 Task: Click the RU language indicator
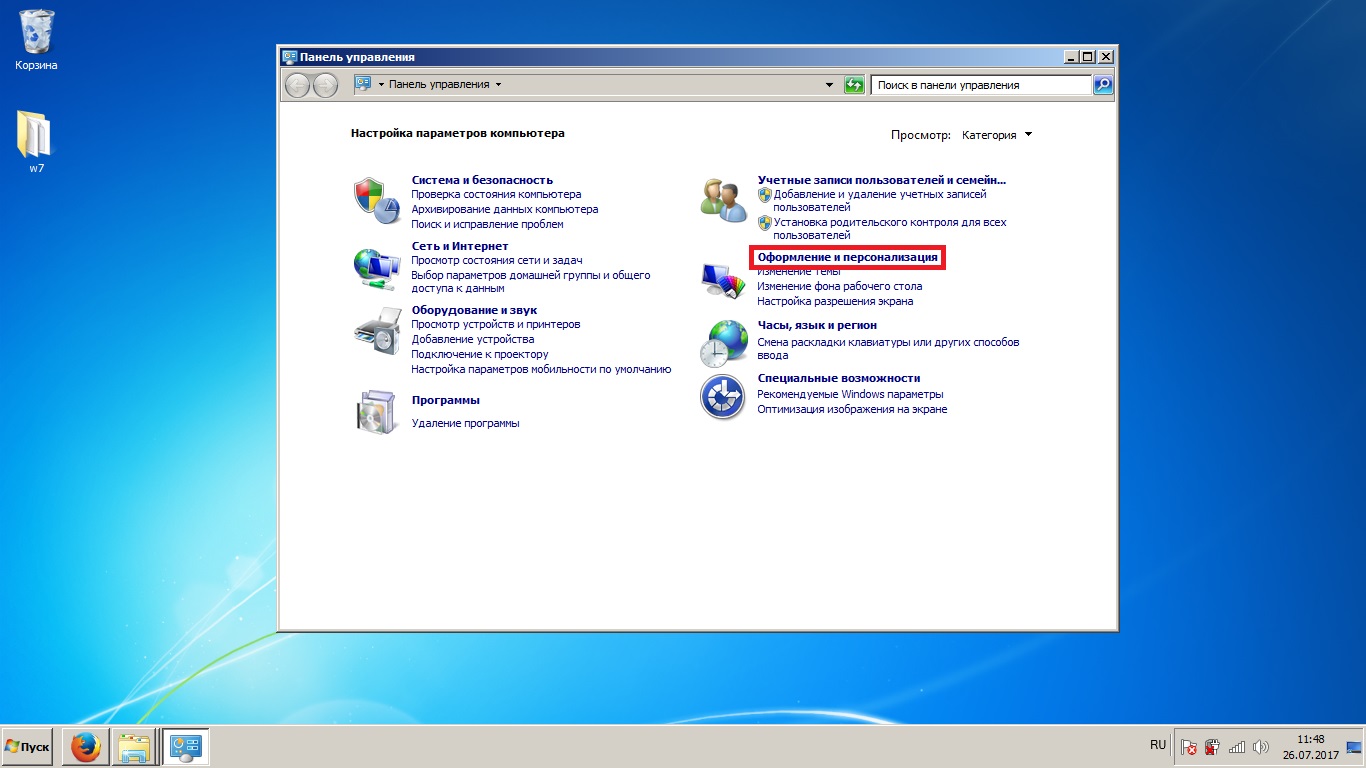point(1158,746)
